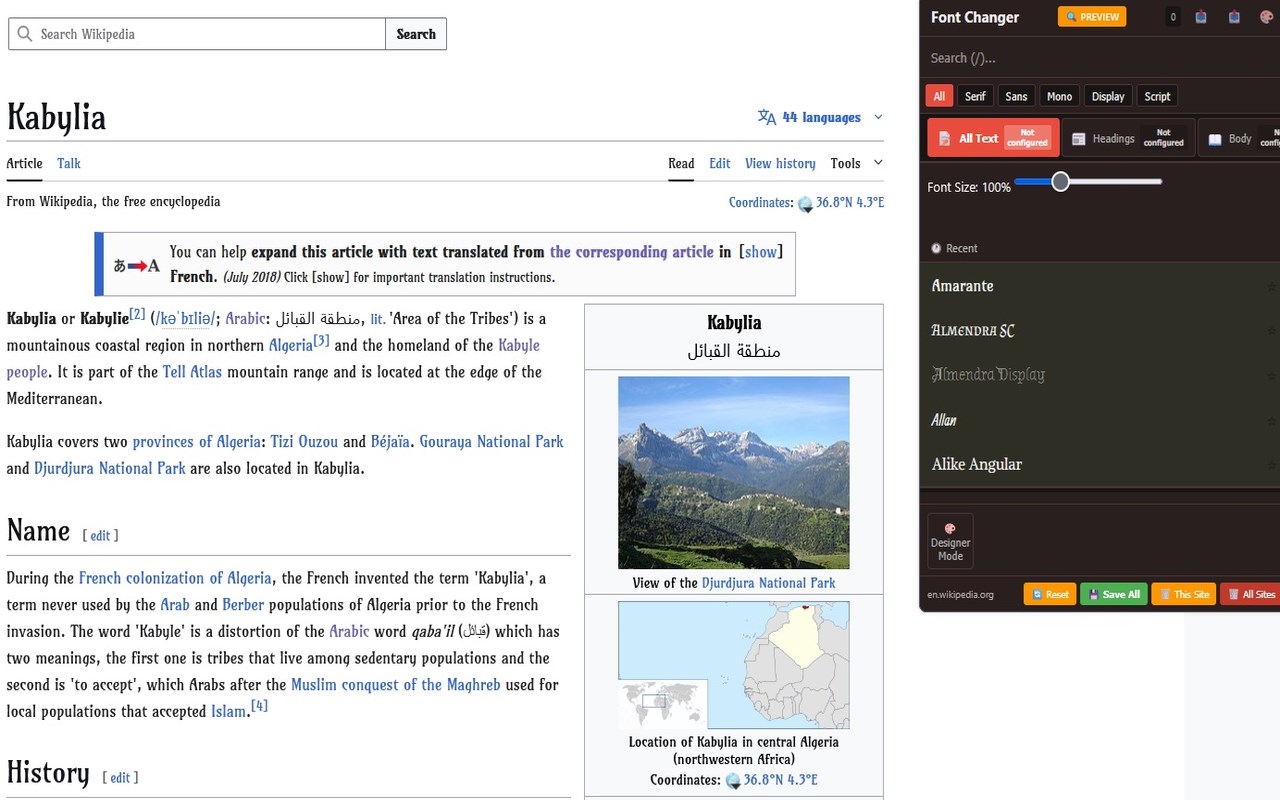Screen dimensions: 1280x800
Task: Click in the Font Changer search field
Action: click(1099, 58)
